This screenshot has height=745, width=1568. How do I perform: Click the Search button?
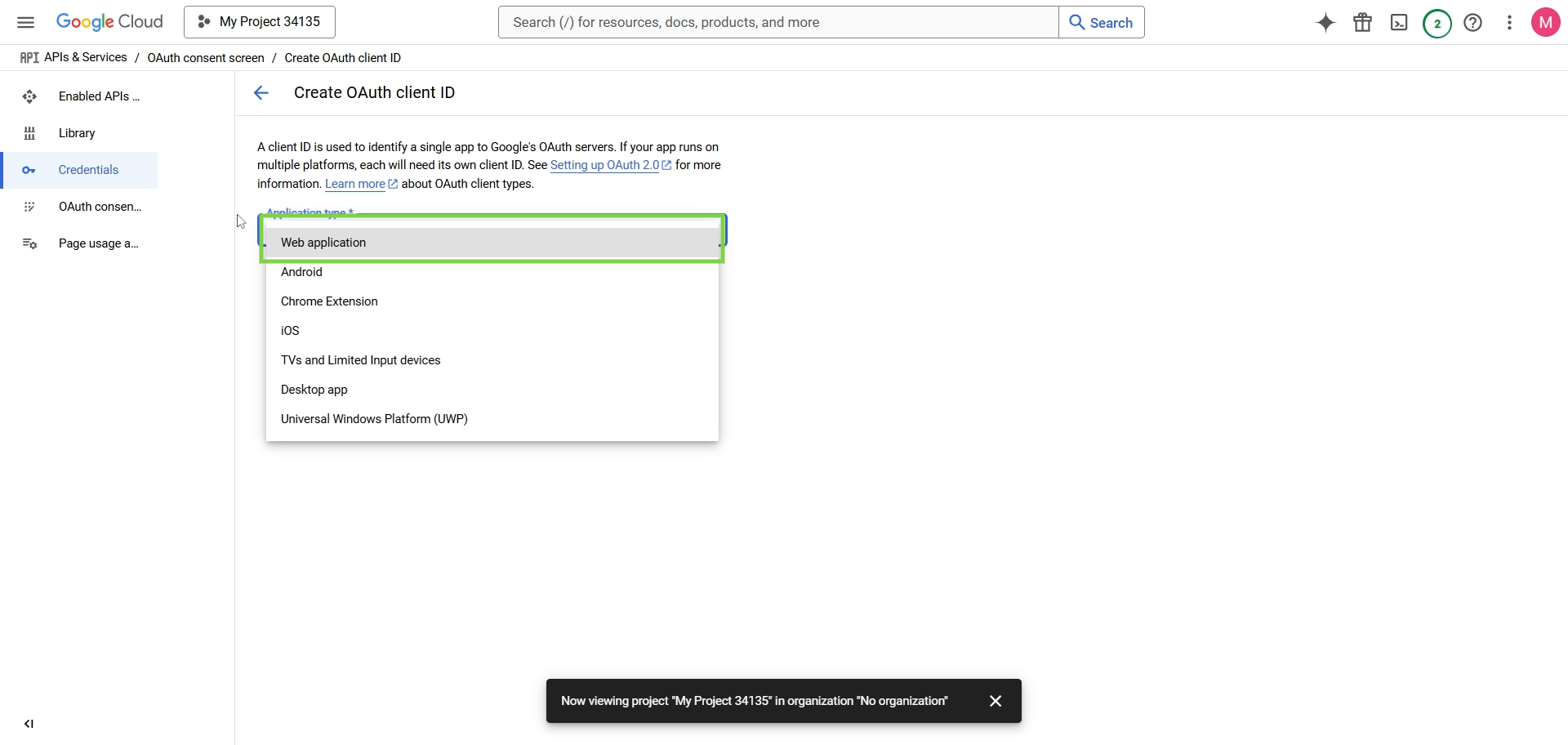click(1102, 22)
